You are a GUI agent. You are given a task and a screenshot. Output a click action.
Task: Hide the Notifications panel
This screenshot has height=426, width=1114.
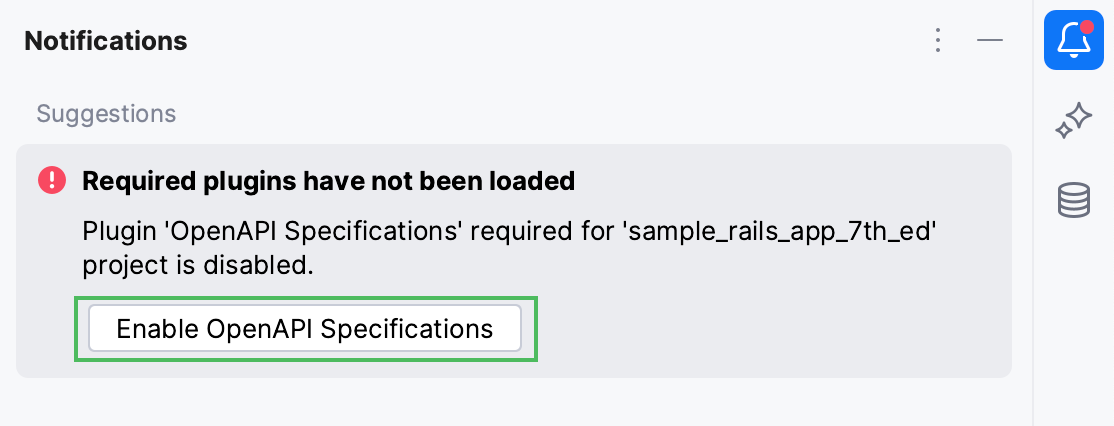[990, 40]
